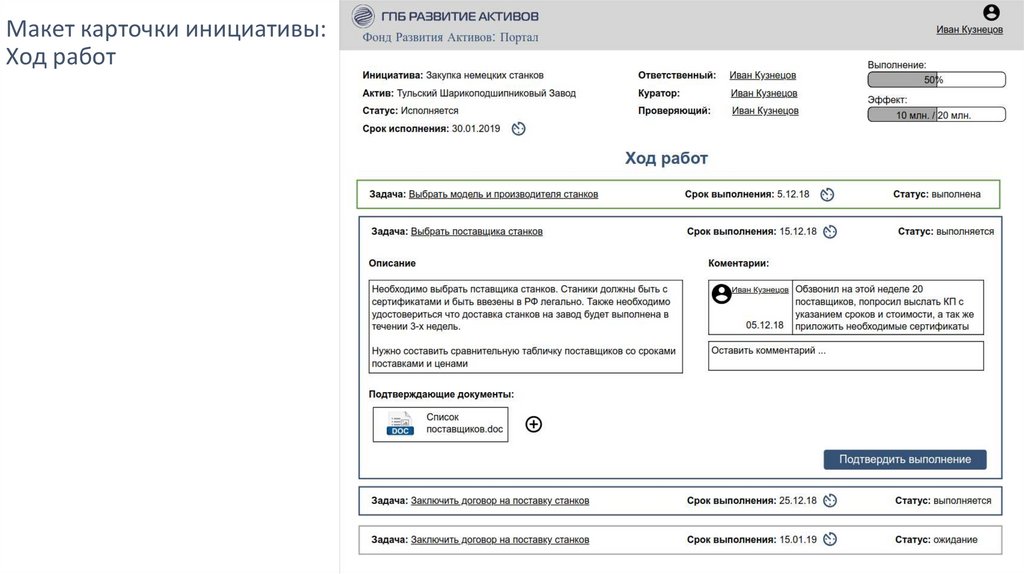Click status text выполнена
The width and height of the screenshot is (1024, 574).
tap(955, 195)
